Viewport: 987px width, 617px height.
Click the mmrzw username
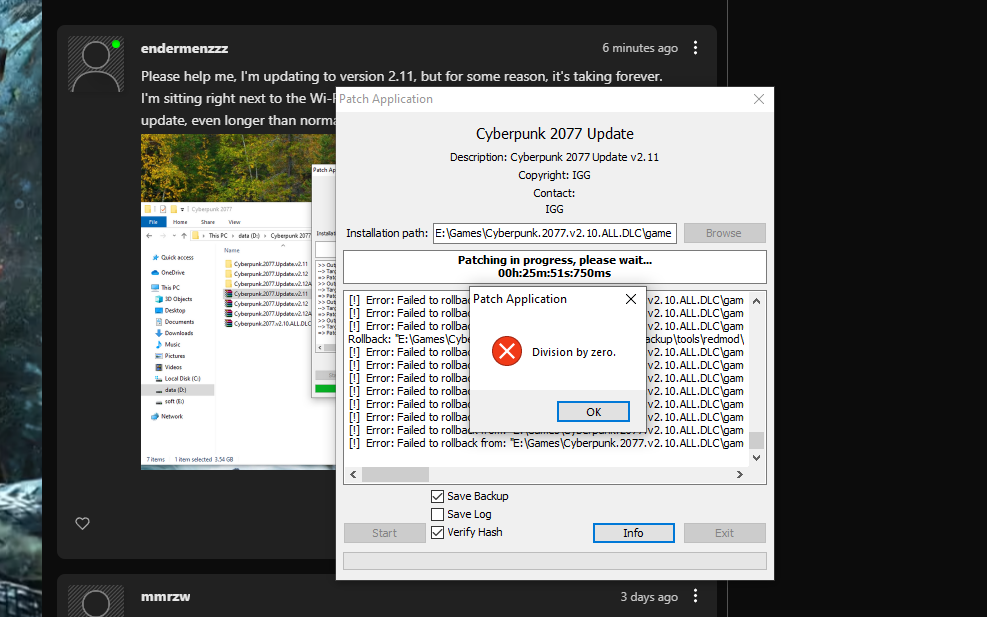coord(166,597)
